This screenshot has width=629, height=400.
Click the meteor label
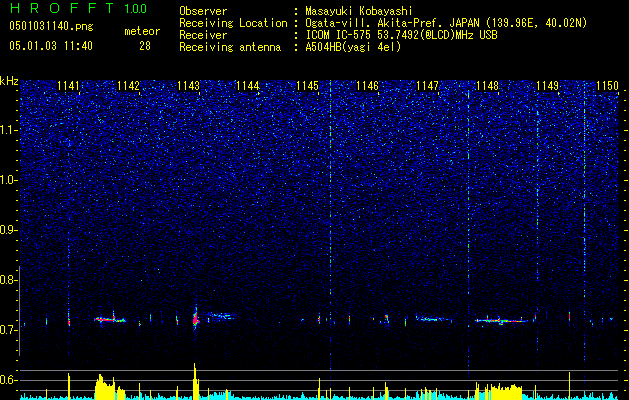click(142, 31)
